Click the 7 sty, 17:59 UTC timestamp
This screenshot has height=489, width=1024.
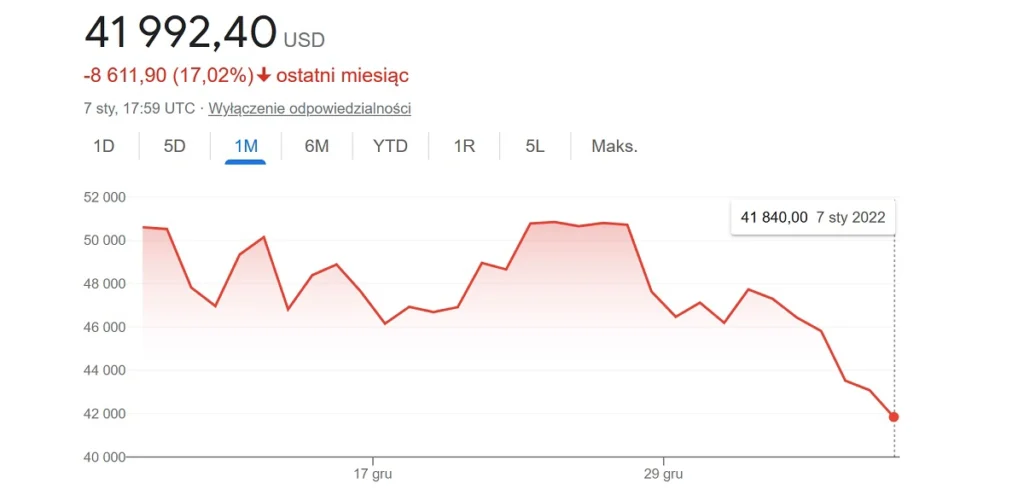point(140,108)
